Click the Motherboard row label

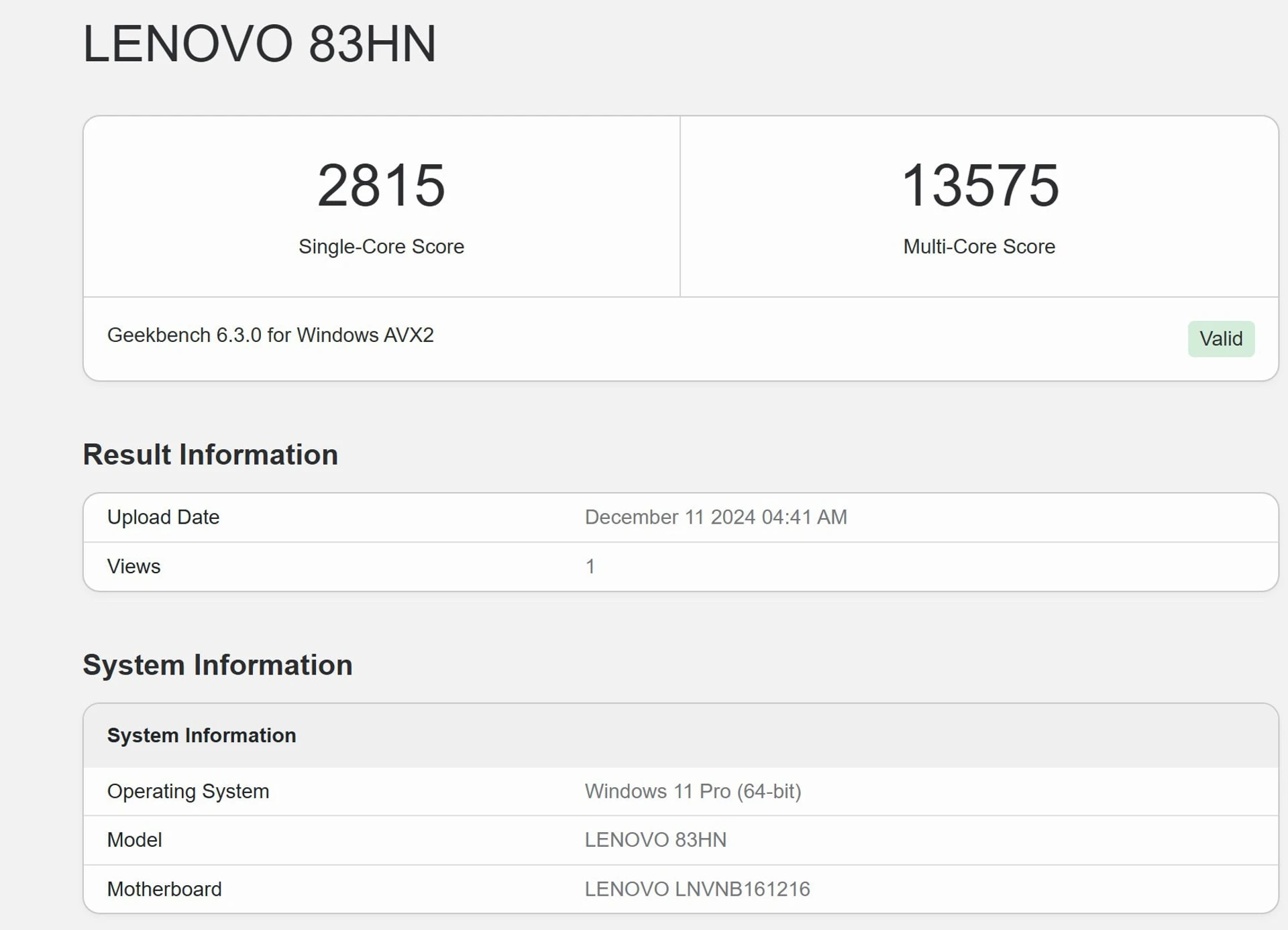tap(164, 889)
